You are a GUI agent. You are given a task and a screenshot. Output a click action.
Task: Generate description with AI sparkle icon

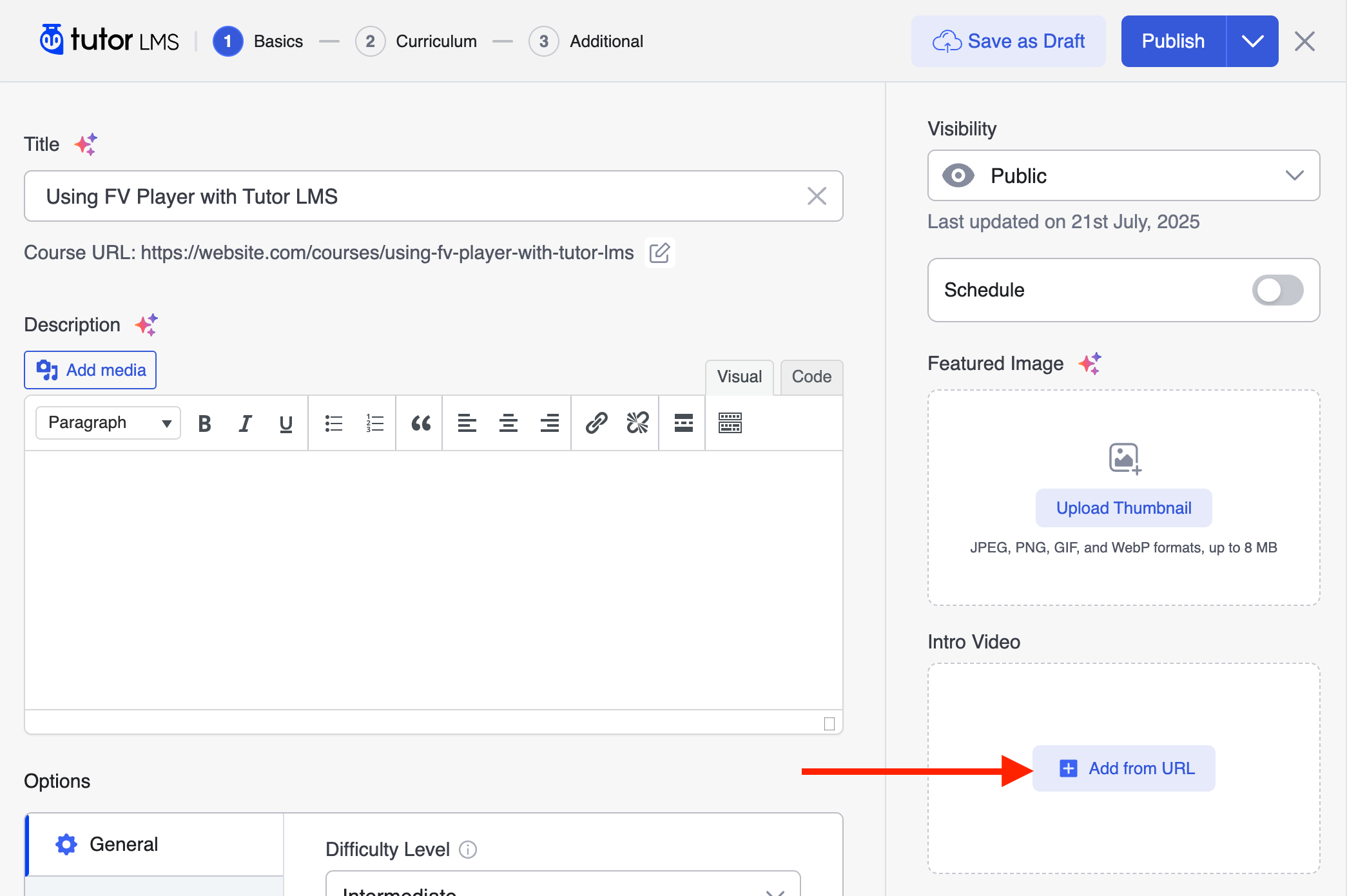[x=147, y=325]
